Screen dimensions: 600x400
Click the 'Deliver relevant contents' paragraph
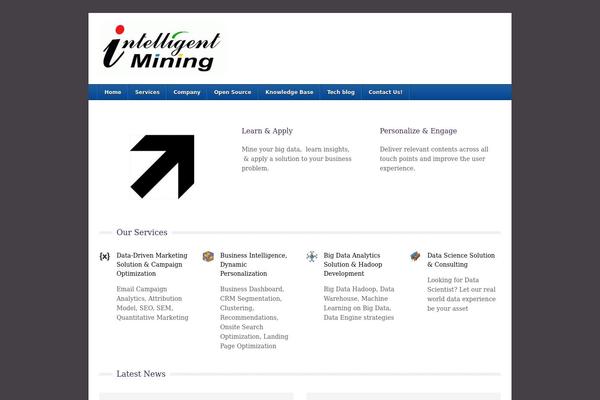coord(434,159)
